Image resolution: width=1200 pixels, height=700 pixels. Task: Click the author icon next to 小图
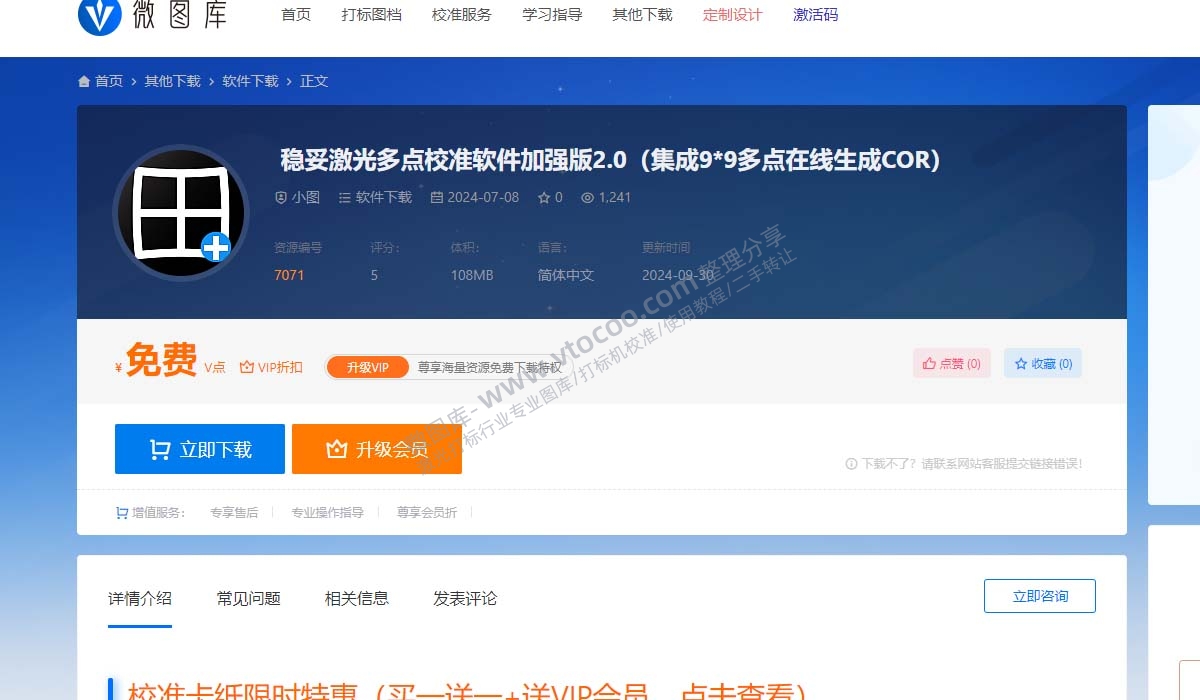click(x=281, y=197)
